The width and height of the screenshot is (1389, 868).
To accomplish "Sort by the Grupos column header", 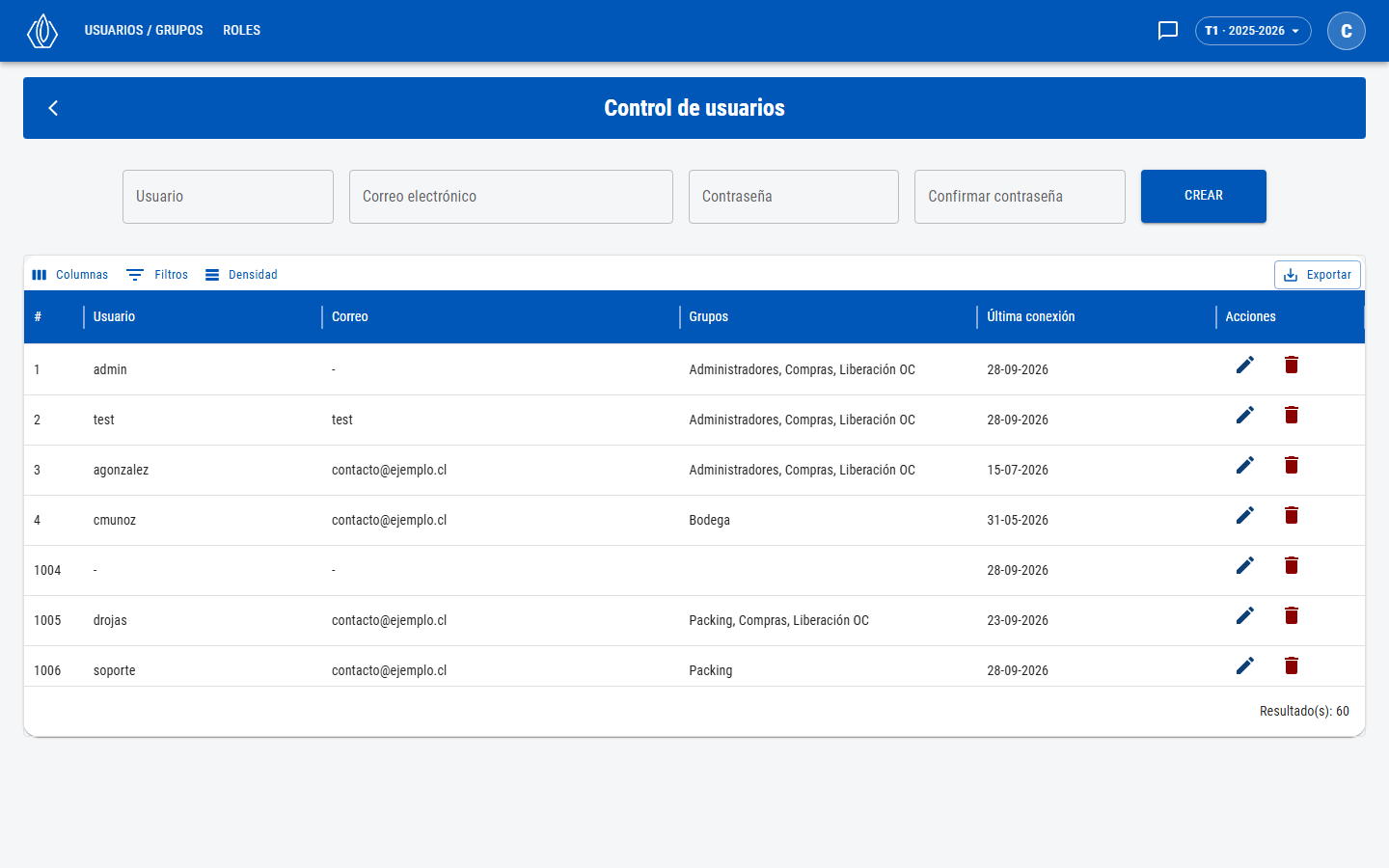I will tap(709, 316).
